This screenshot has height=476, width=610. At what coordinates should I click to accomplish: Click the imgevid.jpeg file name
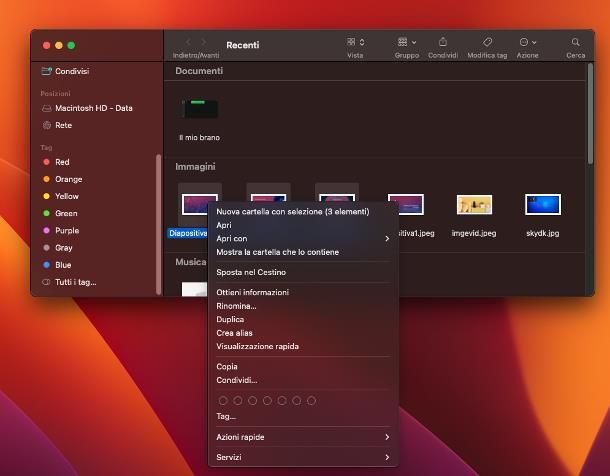[x=474, y=233]
